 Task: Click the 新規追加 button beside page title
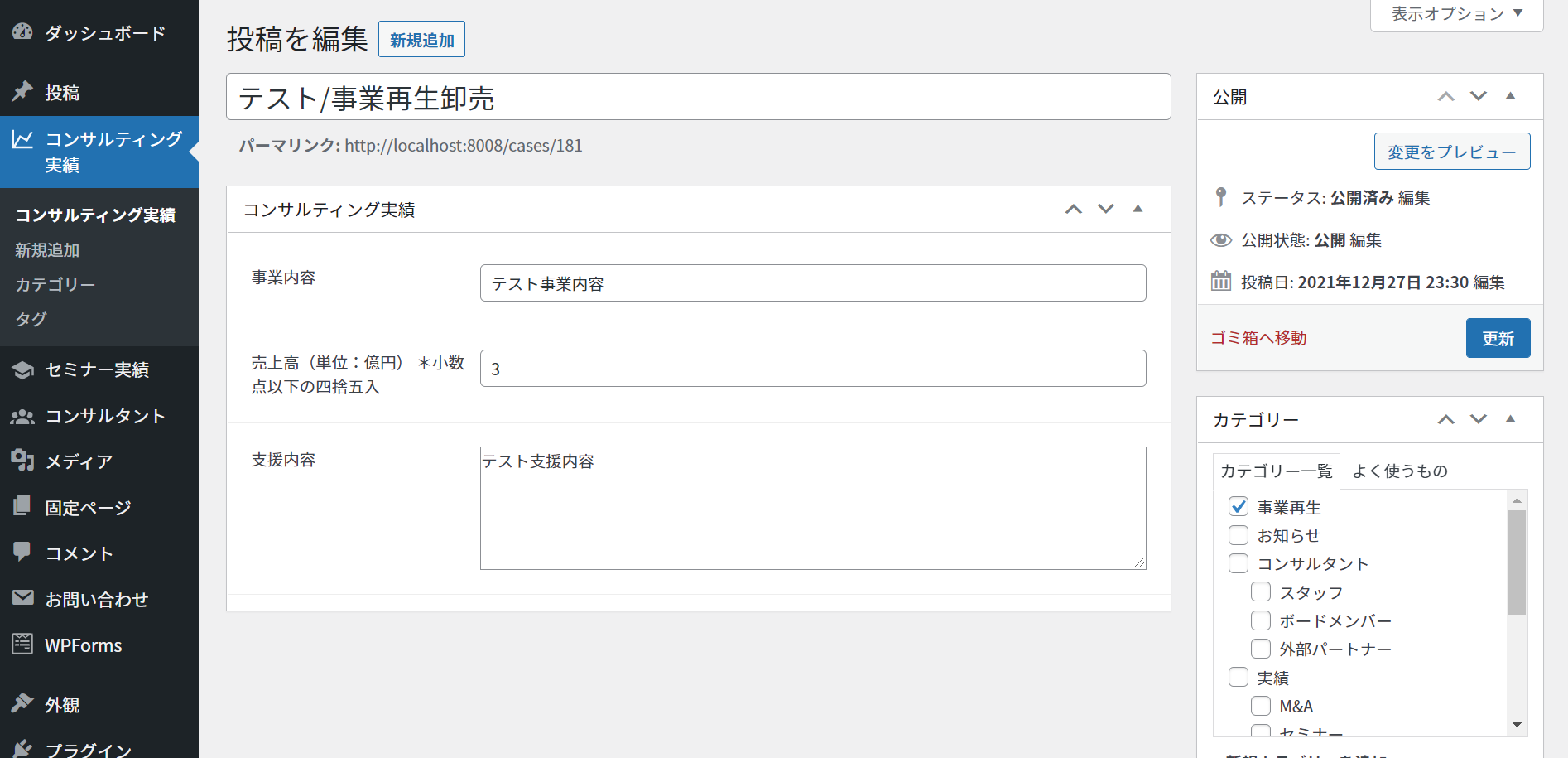point(421,39)
